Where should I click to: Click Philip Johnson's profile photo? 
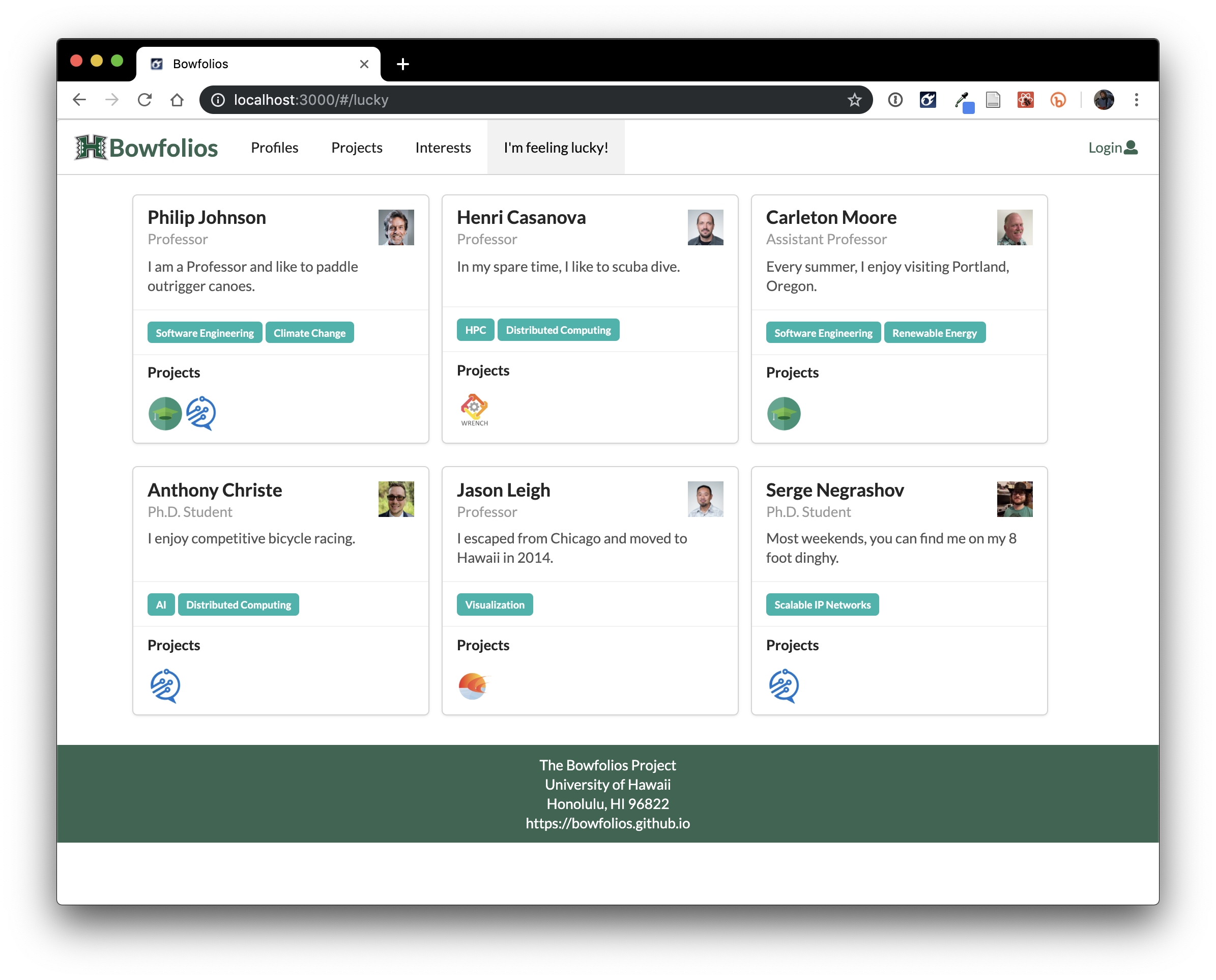tap(396, 227)
